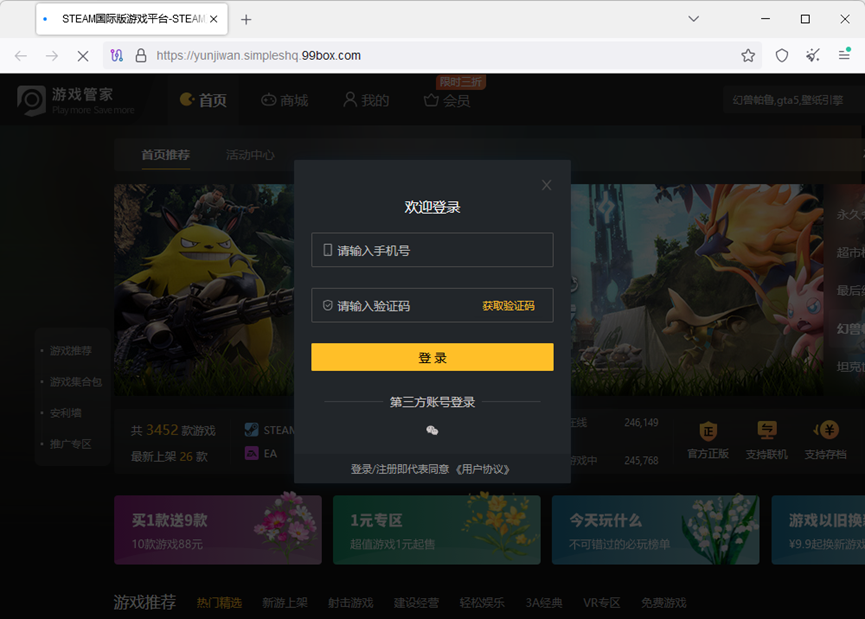The image size is (865, 619).
Task: Select the 热门精选 category tab
Action: point(219,603)
